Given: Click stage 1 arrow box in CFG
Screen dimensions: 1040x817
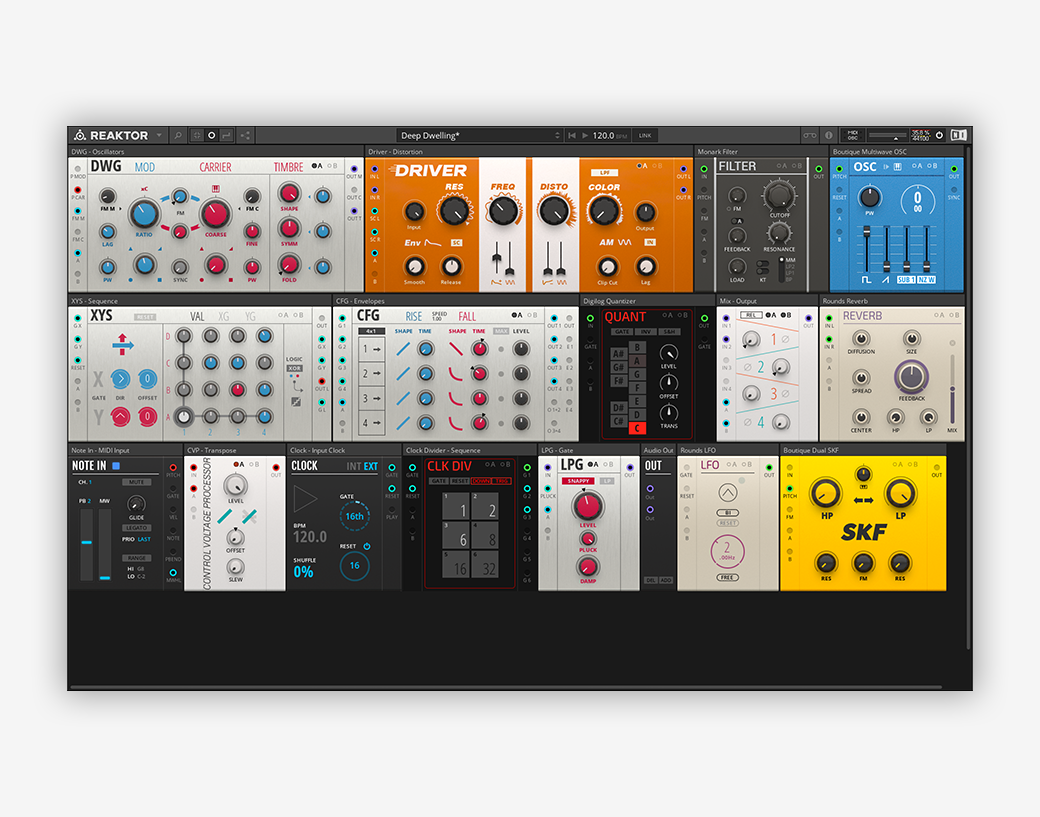Looking at the screenshot, I should (x=371, y=349).
